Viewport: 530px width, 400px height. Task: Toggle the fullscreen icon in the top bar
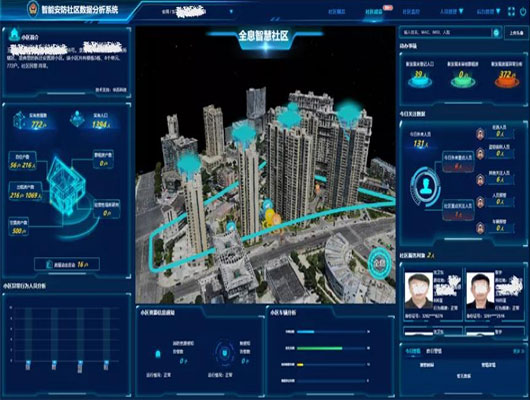511,12
